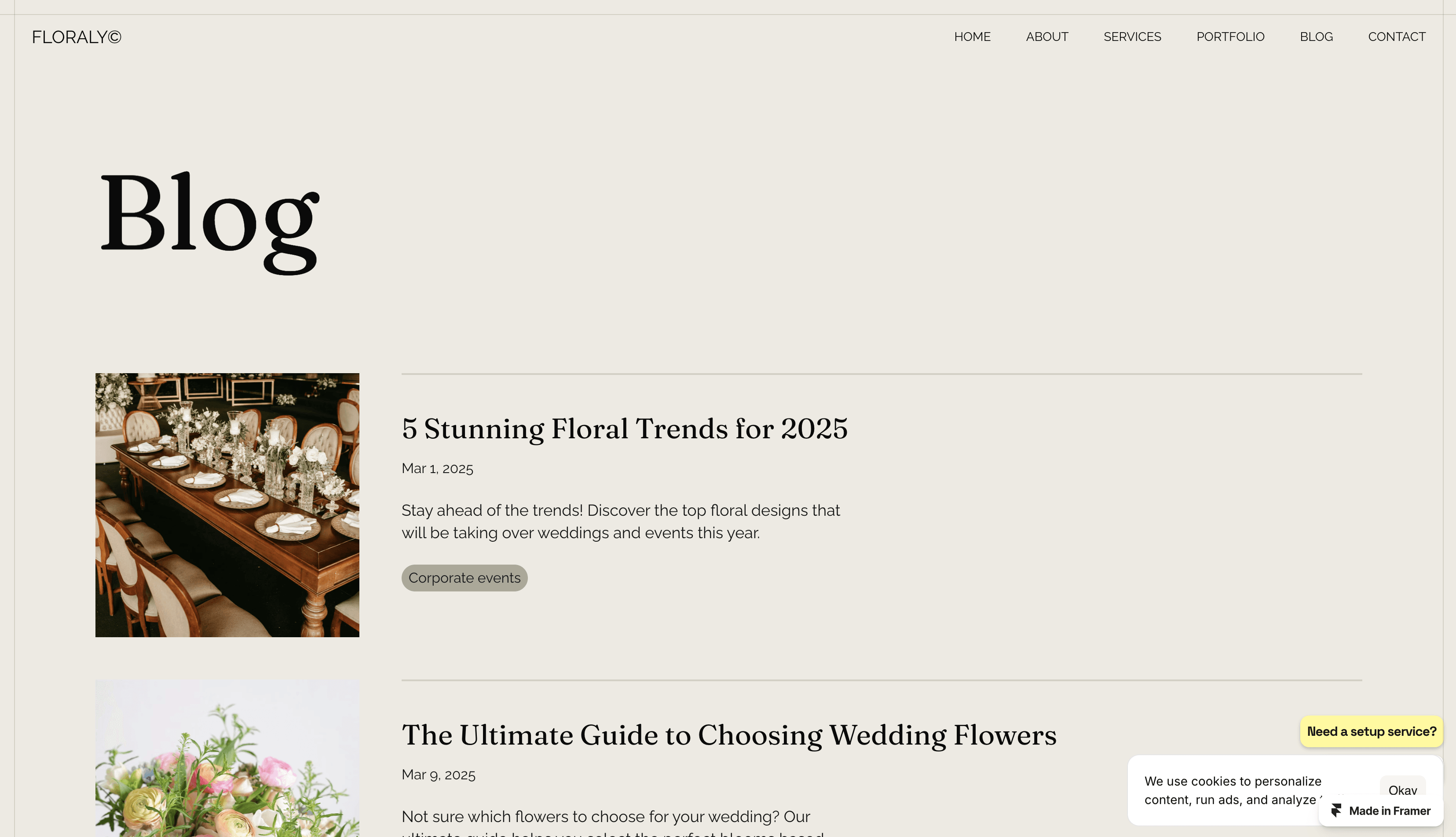1456x837 pixels.
Task: Open 'The Ultimate Guide to Choosing Wedding Flowers'
Action: point(728,734)
